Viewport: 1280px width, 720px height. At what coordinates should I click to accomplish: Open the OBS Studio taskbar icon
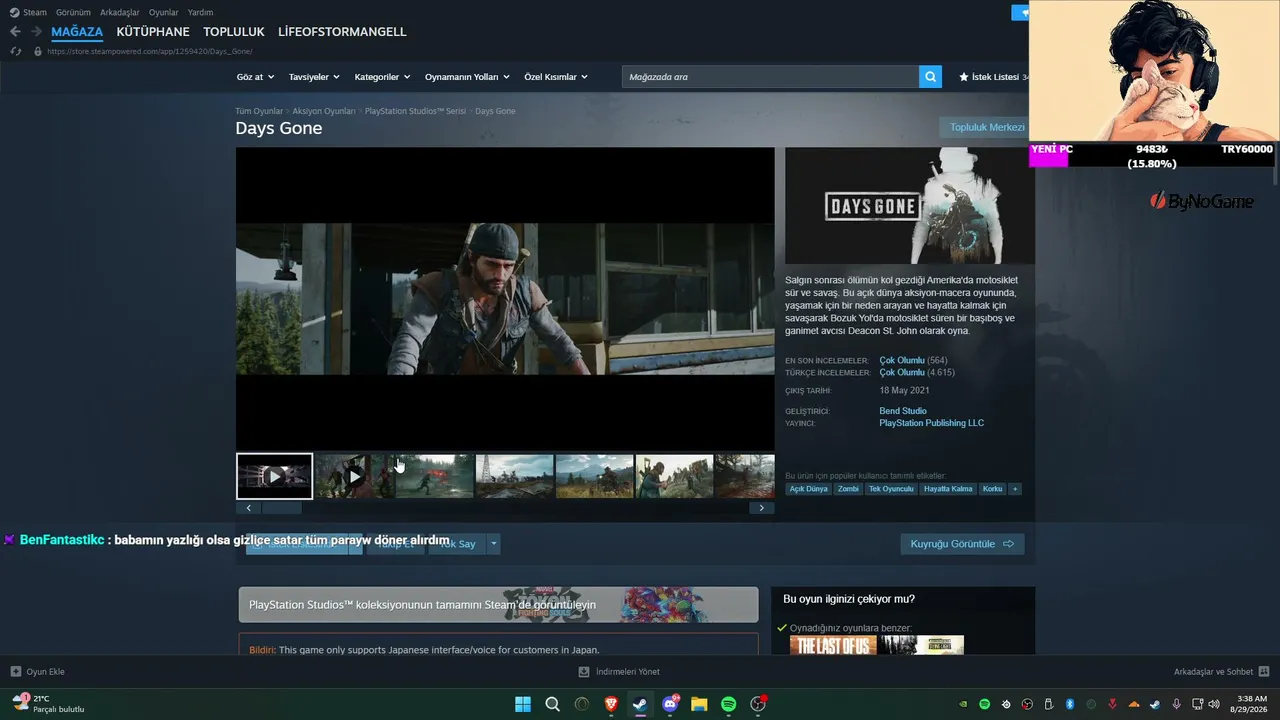coord(758,704)
